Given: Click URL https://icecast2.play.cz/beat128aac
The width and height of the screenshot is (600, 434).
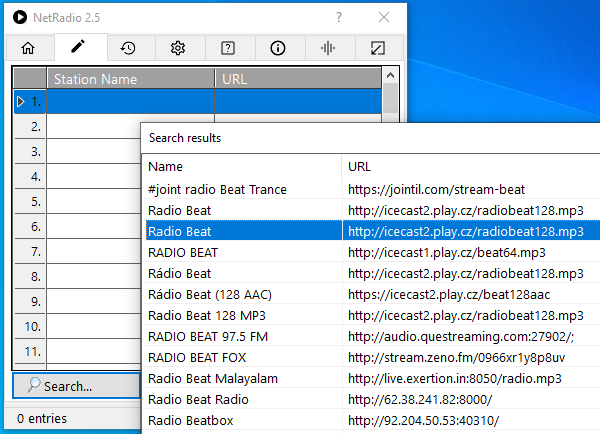Looking at the screenshot, I should [449, 295].
